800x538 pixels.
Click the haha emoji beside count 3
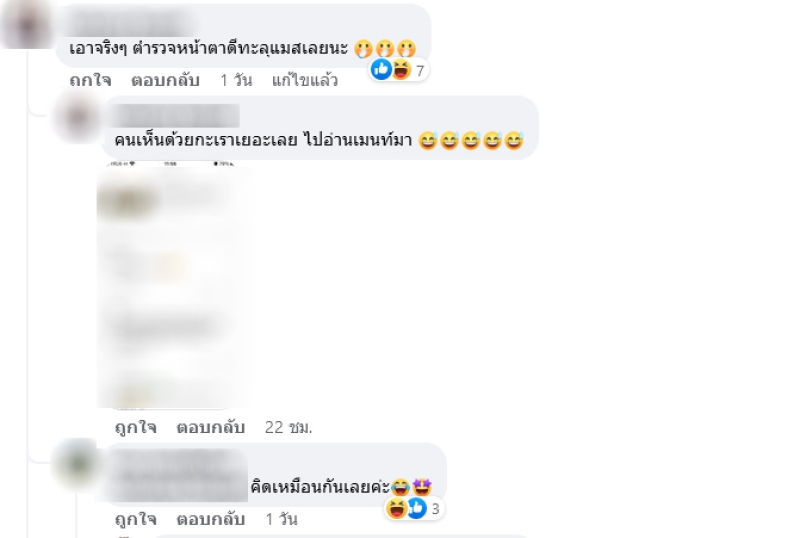[396, 508]
